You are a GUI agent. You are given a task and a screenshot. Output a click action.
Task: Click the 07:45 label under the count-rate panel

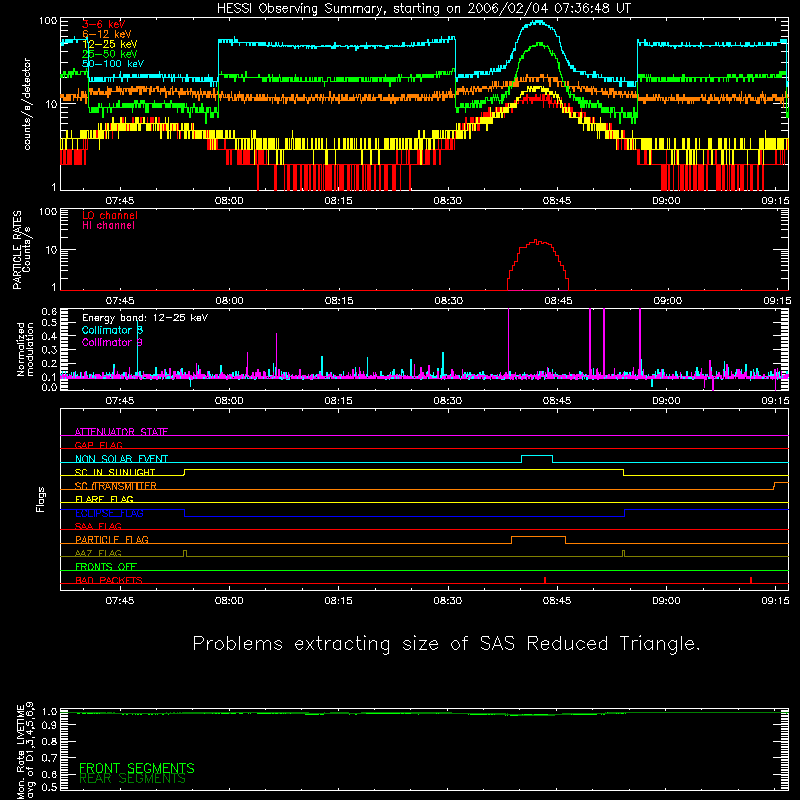pos(120,201)
